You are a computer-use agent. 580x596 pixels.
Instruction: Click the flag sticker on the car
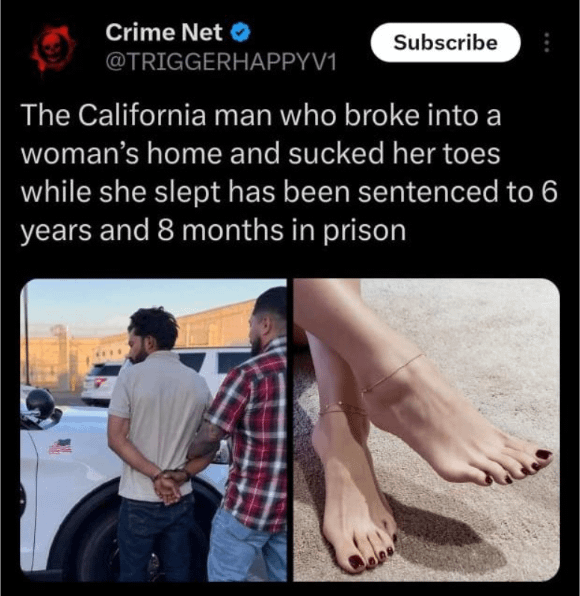pos(60,447)
